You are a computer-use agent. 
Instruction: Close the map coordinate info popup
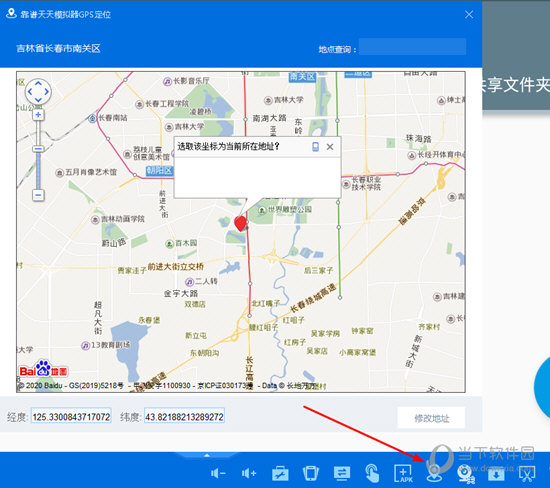(330, 147)
